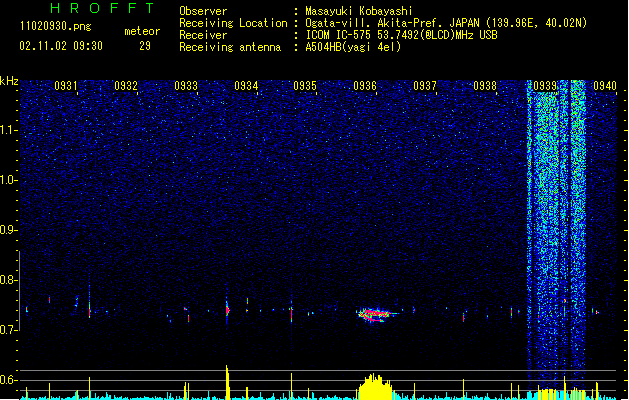Select observer name Masayuki Kobayashi
Image resolution: width=629 pixels, height=400 pixels.
(x=359, y=11)
